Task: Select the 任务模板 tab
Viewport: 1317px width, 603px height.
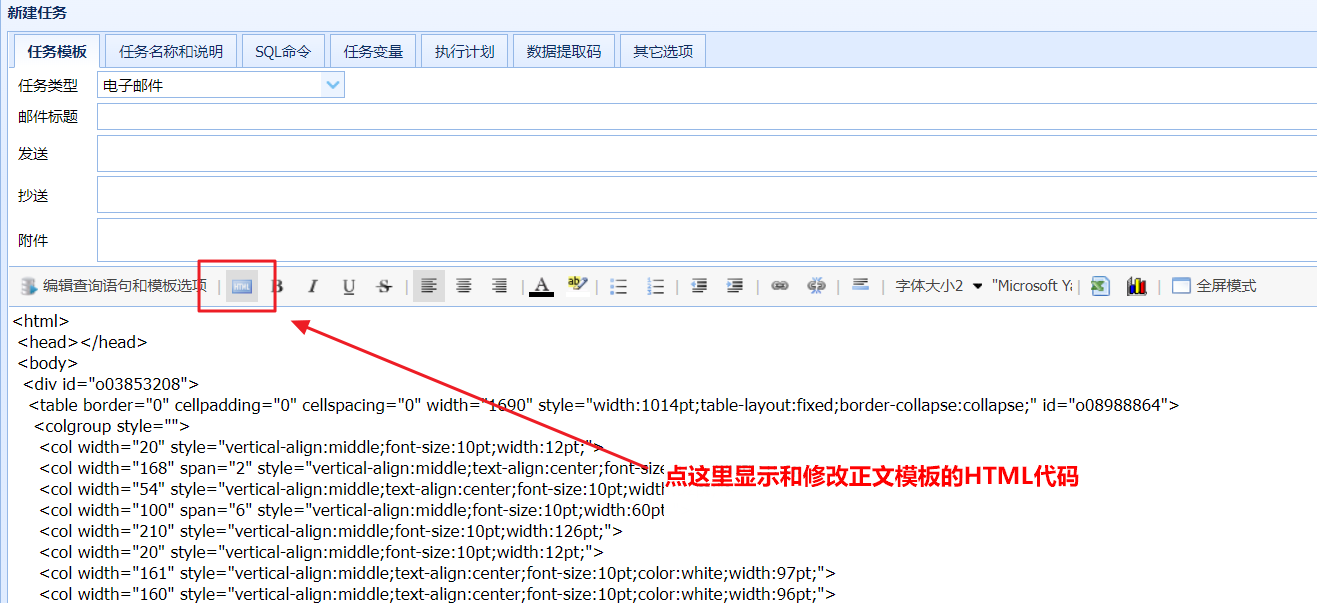Action: coord(58,51)
